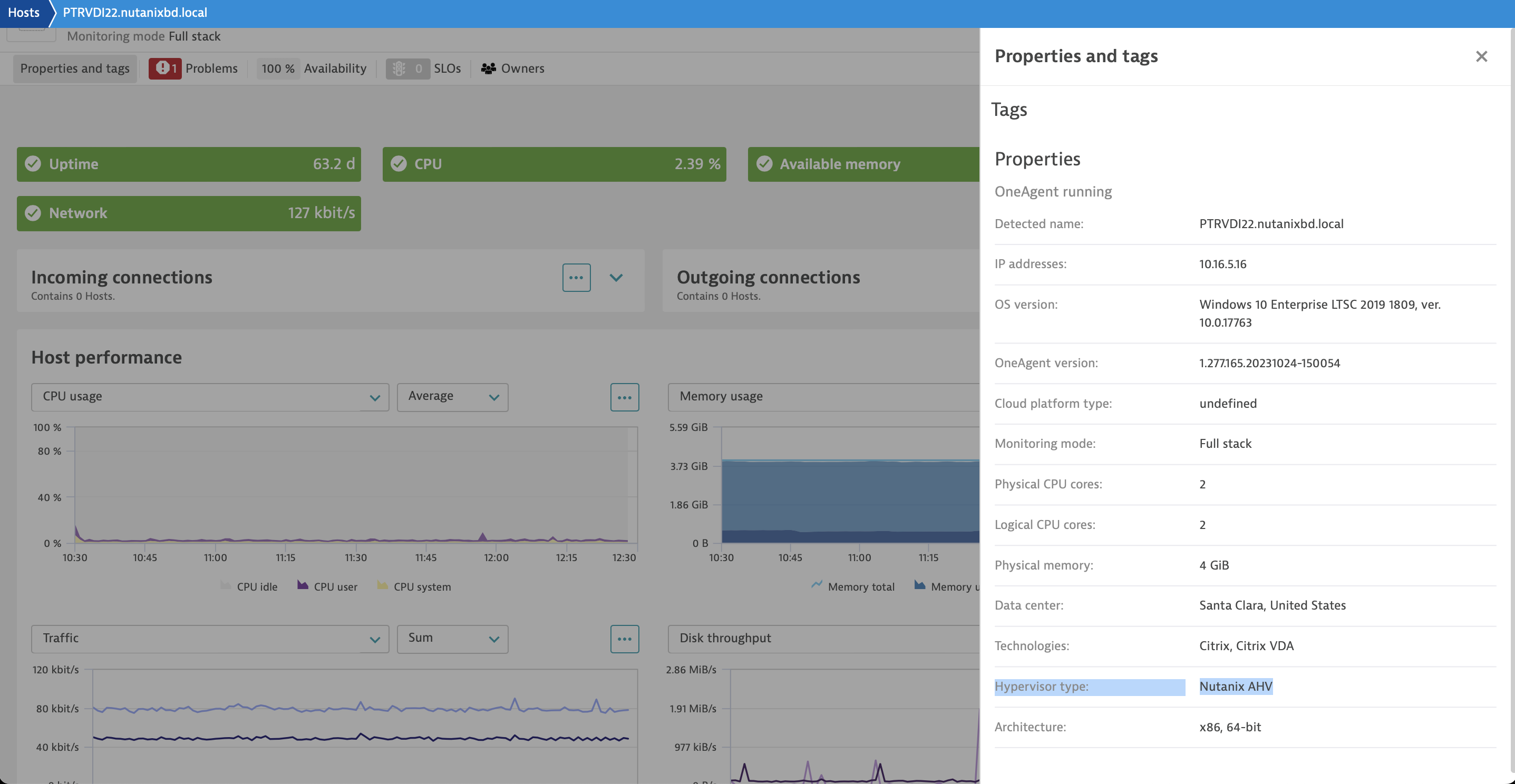Toggle CPU system legend item

coord(414,586)
